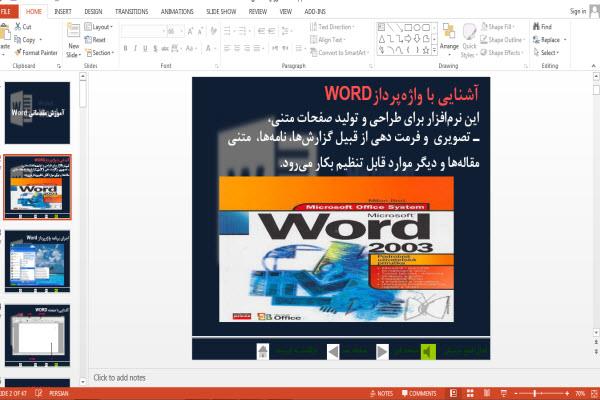
Task: Switch to the TRANSITIONS tab
Action: pos(132,12)
